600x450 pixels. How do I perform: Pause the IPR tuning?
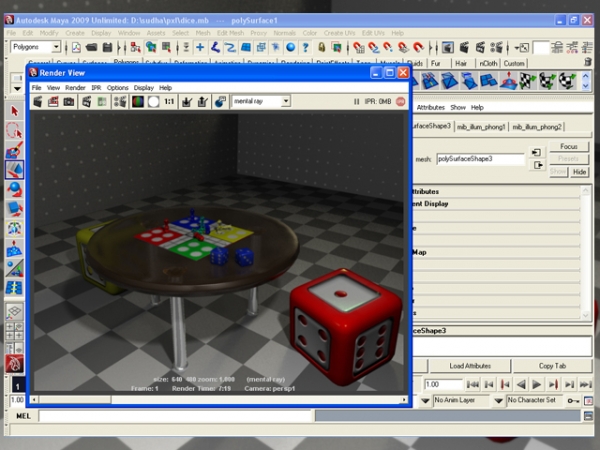click(x=356, y=102)
